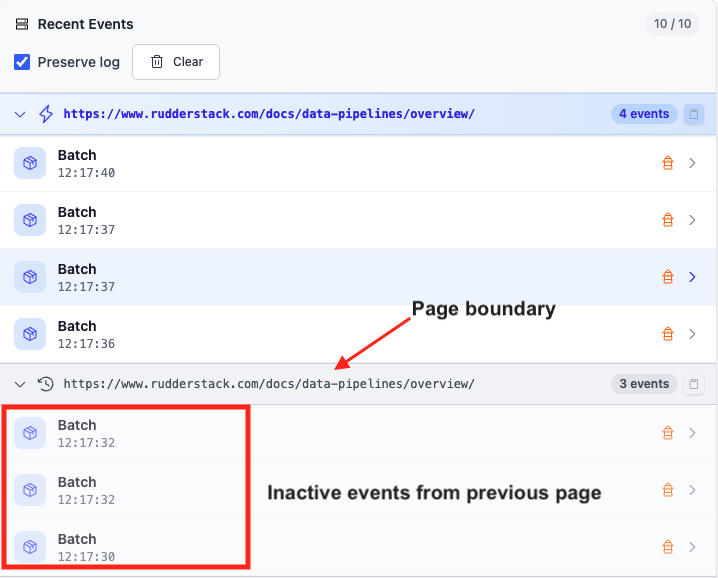Copy events using clipboard icon beside 3 events

(694, 384)
